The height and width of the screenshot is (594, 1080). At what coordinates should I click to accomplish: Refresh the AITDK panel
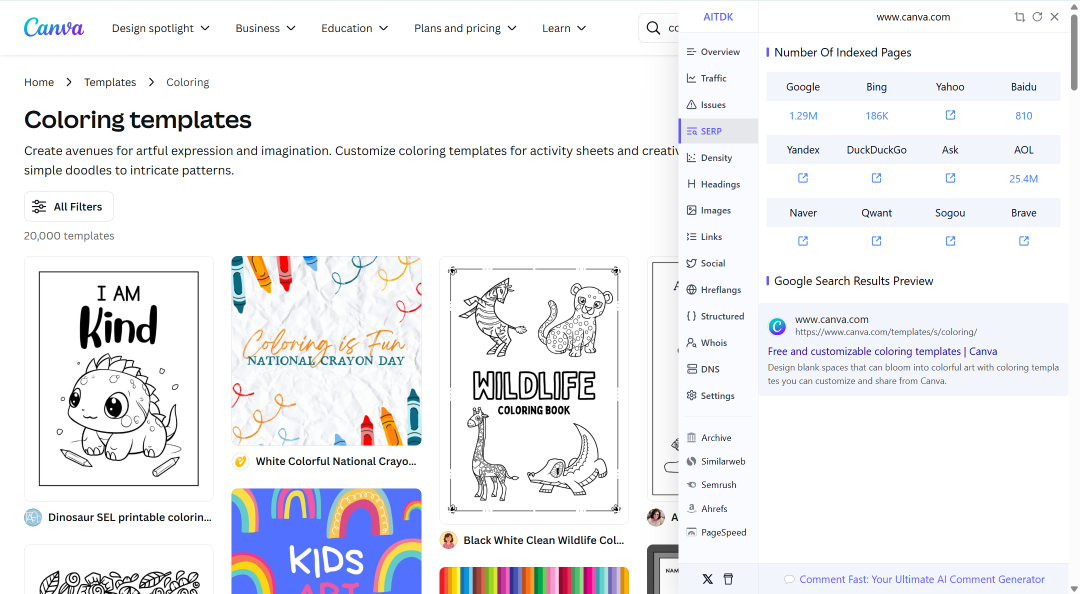point(1037,17)
